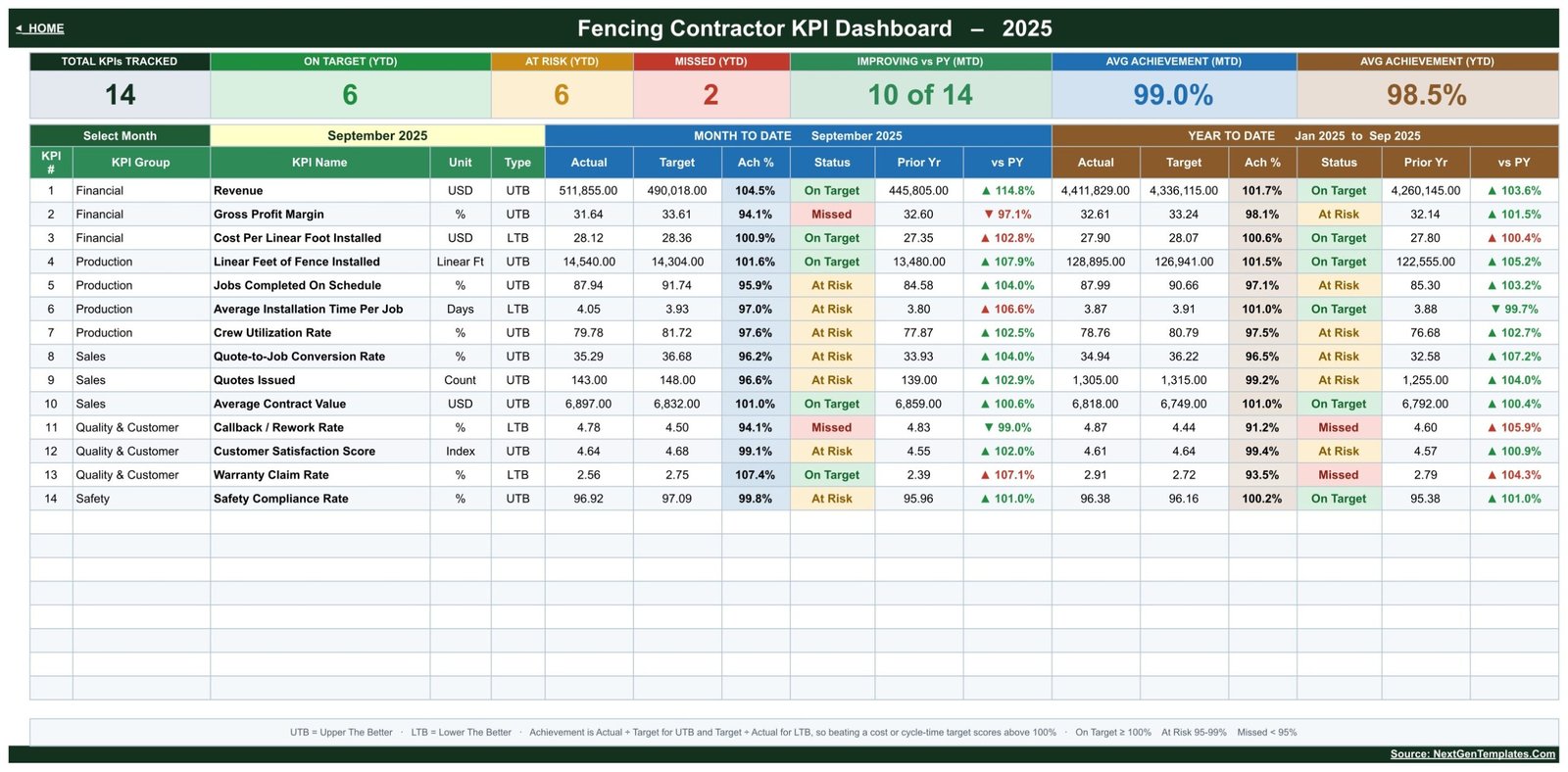The image size is (1568, 772).
Task: Select the Revenue KPI name cell
Action: click(x=319, y=191)
